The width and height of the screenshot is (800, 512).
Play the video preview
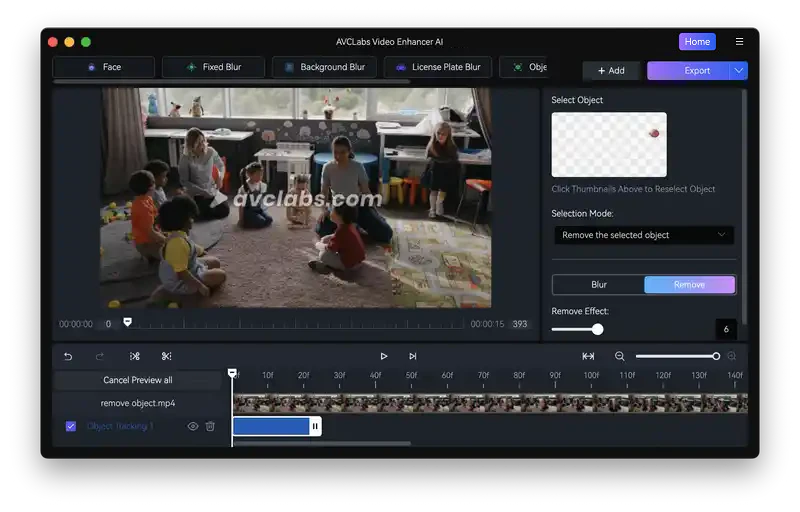tap(384, 356)
